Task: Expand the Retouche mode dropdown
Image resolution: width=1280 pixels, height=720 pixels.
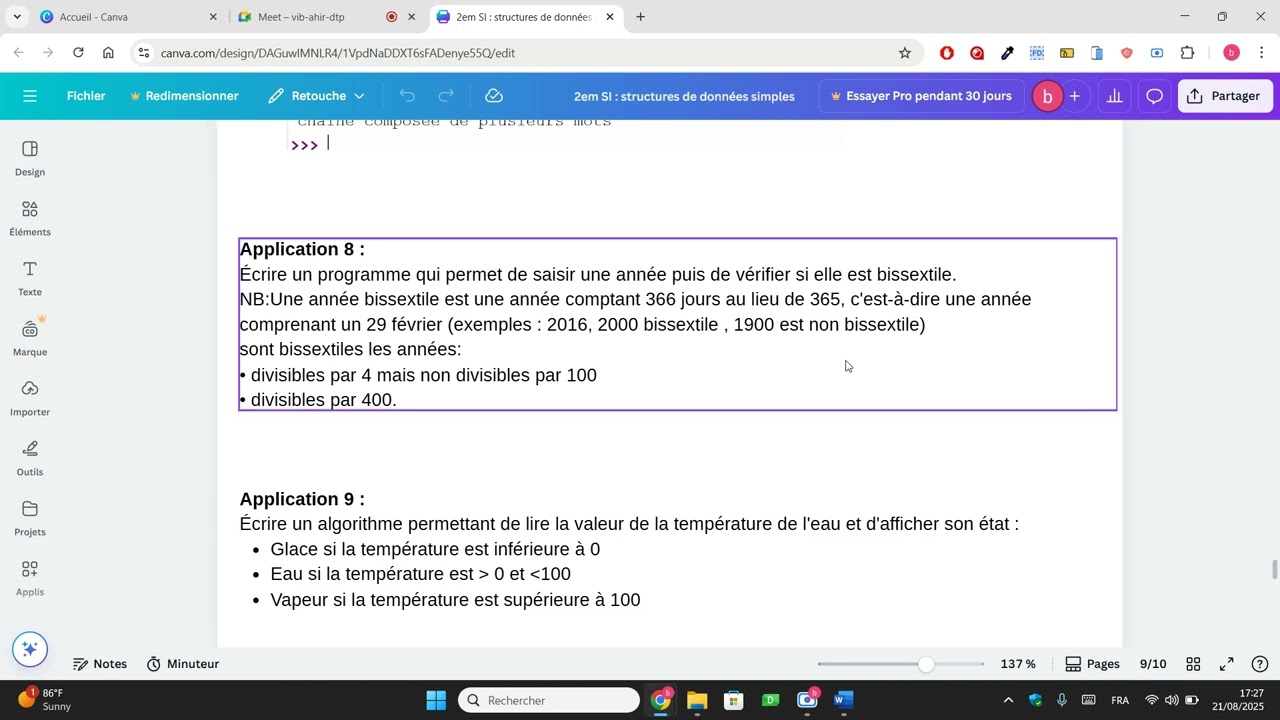Action: pos(317,96)
